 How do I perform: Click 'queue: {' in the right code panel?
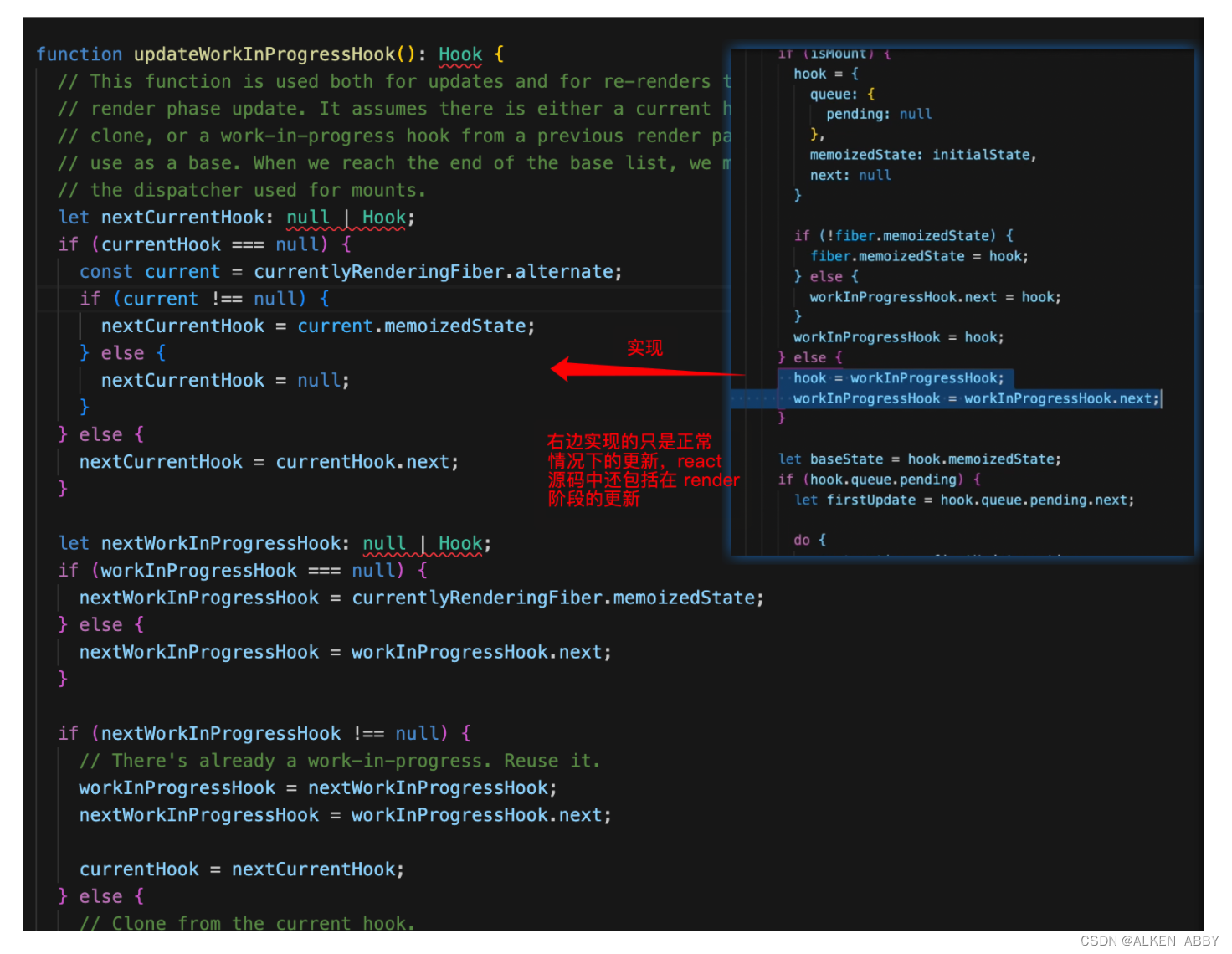pos(843,95)
